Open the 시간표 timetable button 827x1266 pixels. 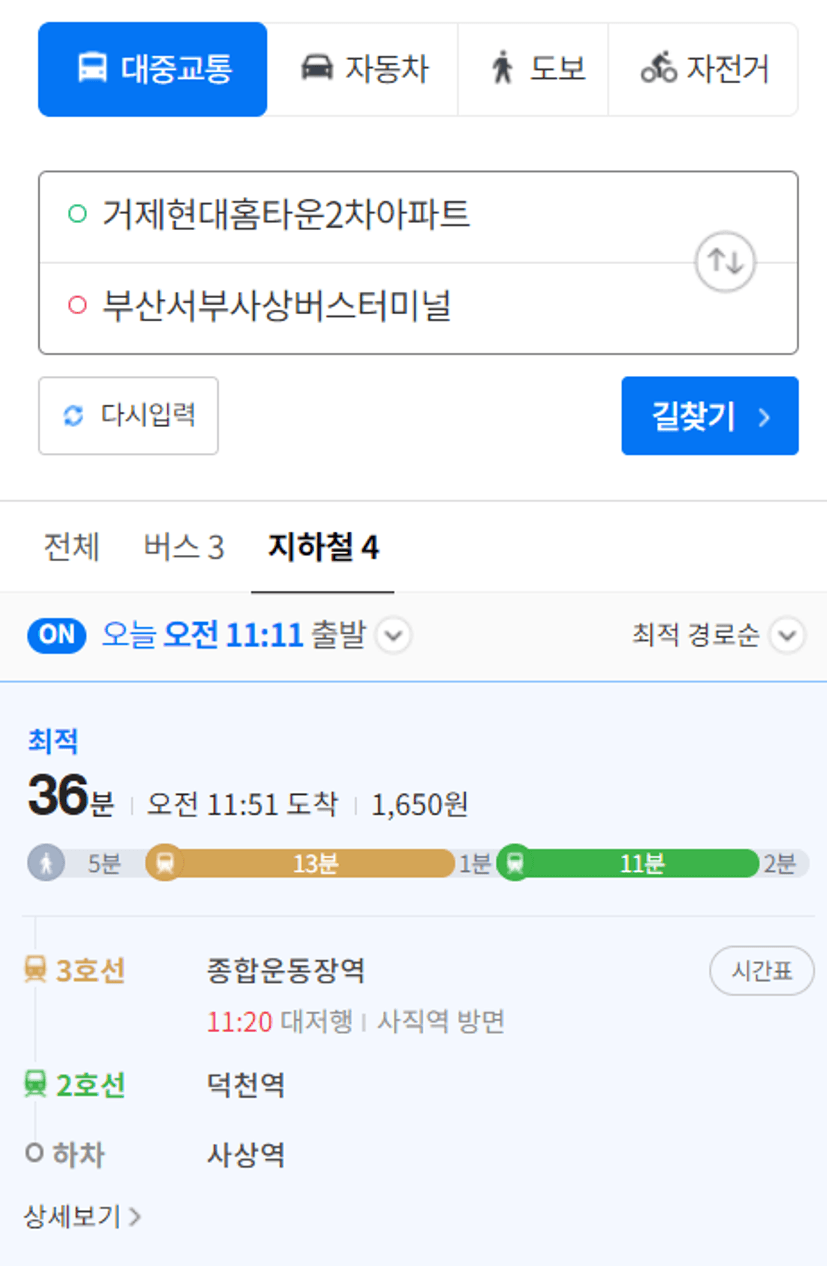pyautogui.click(x=762, y=971)
